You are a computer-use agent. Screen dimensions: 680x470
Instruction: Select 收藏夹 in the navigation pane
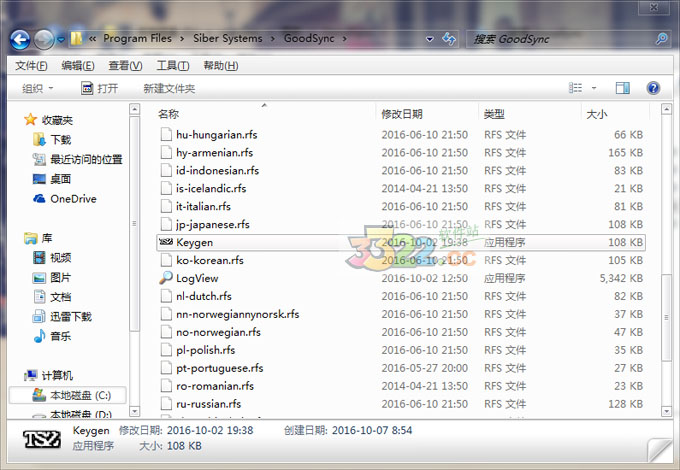57,120
